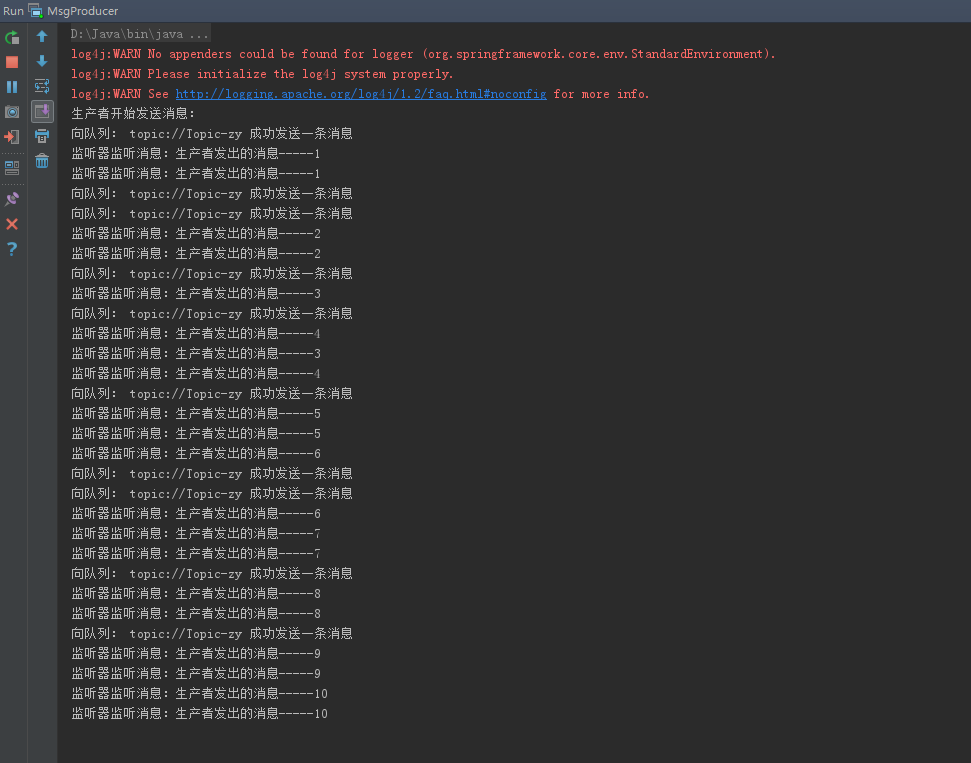Open help via the question mark icon

(x=12, y=249)
